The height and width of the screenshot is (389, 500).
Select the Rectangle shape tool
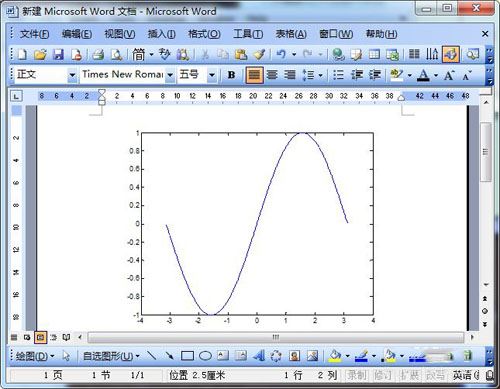coord(187,356)
